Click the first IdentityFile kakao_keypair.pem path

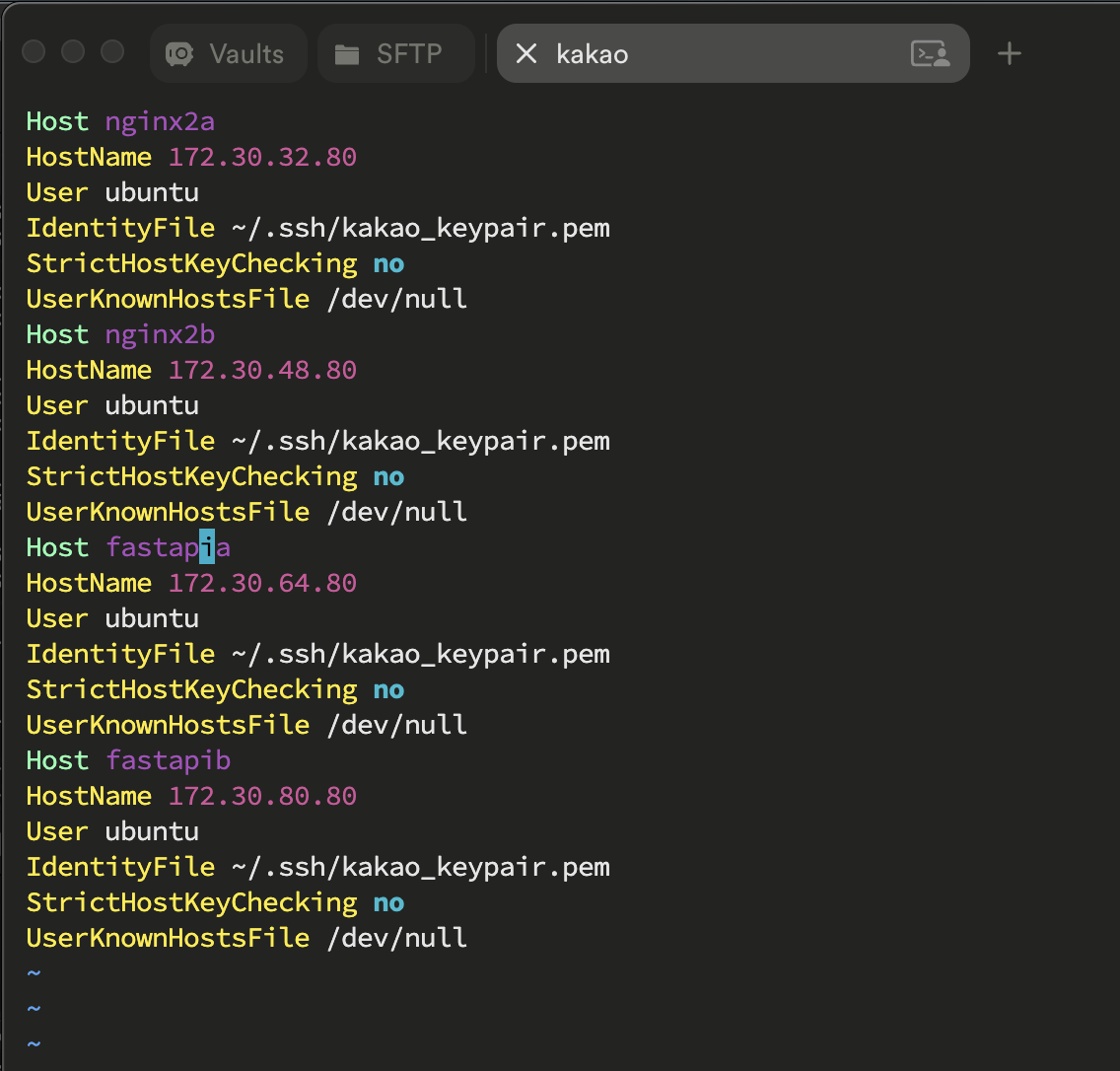[421, 228]
